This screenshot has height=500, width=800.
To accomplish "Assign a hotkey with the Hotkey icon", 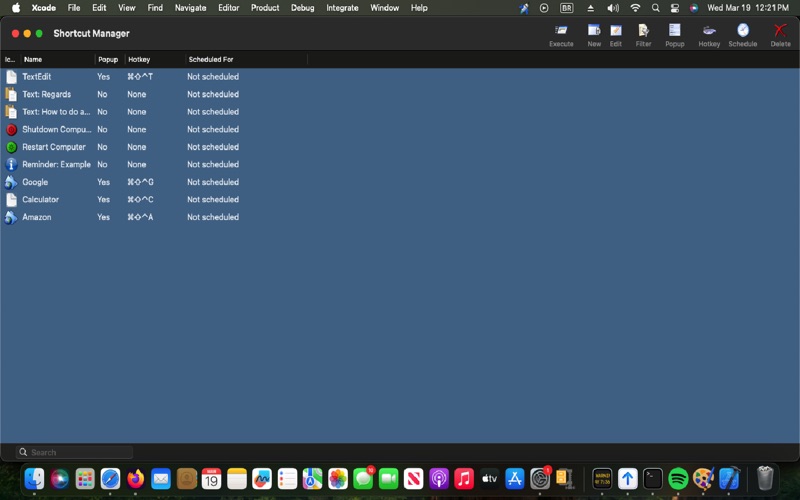I will (x=709, y=31).
